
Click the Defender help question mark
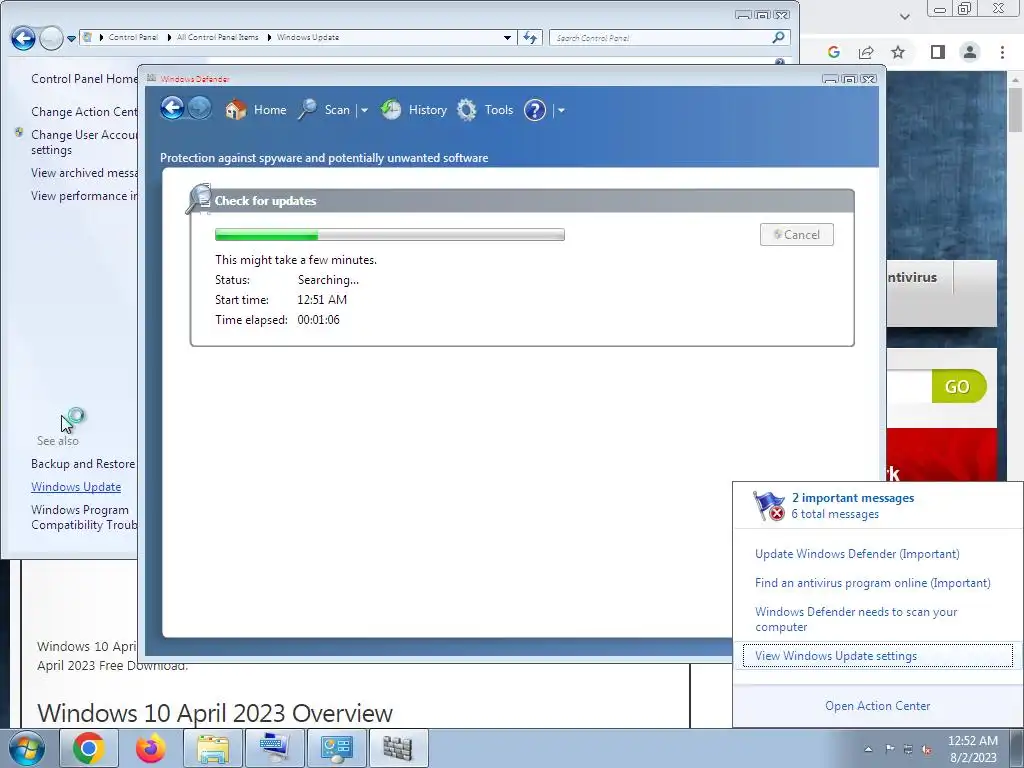[x=535, y=110]
